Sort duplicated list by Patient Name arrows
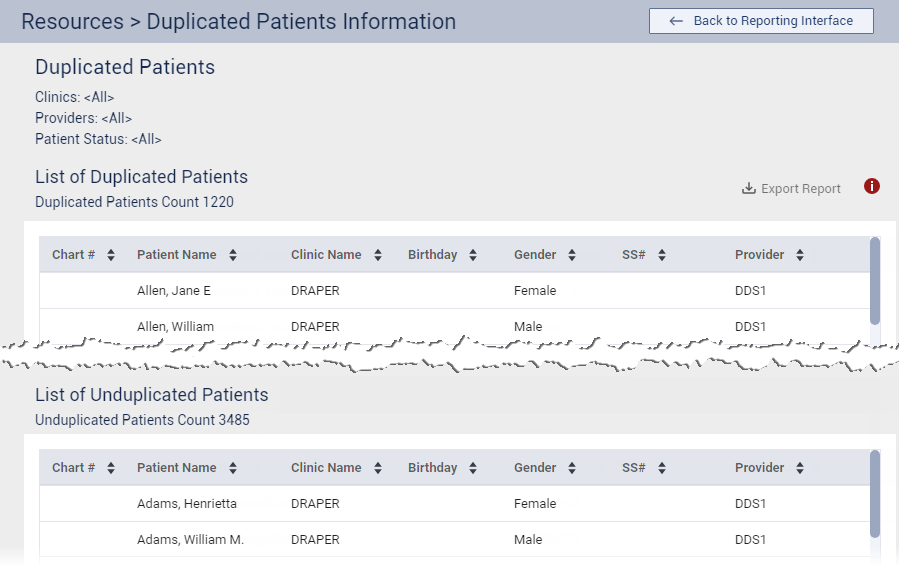 click(x=232, y=255)
